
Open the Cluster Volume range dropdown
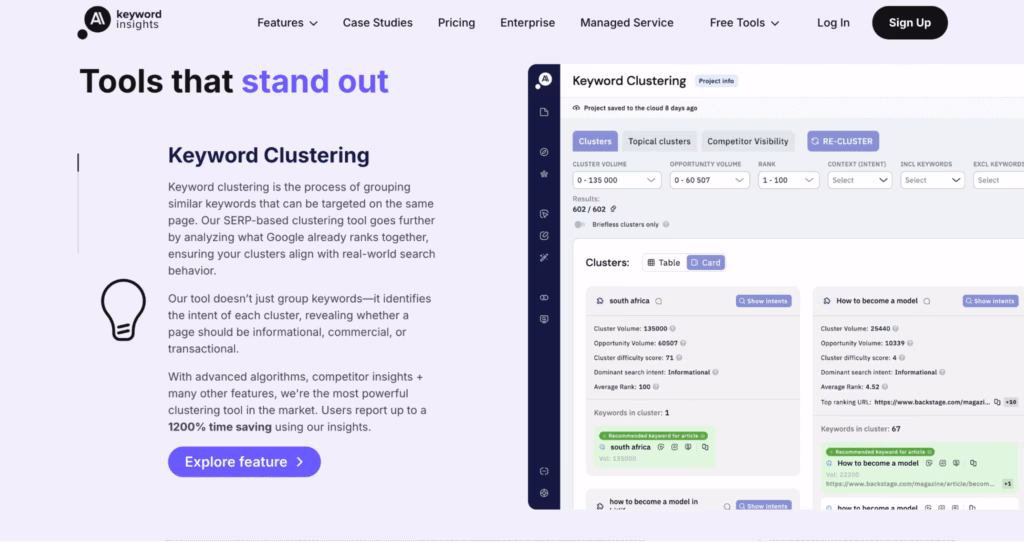pos(616,180)
